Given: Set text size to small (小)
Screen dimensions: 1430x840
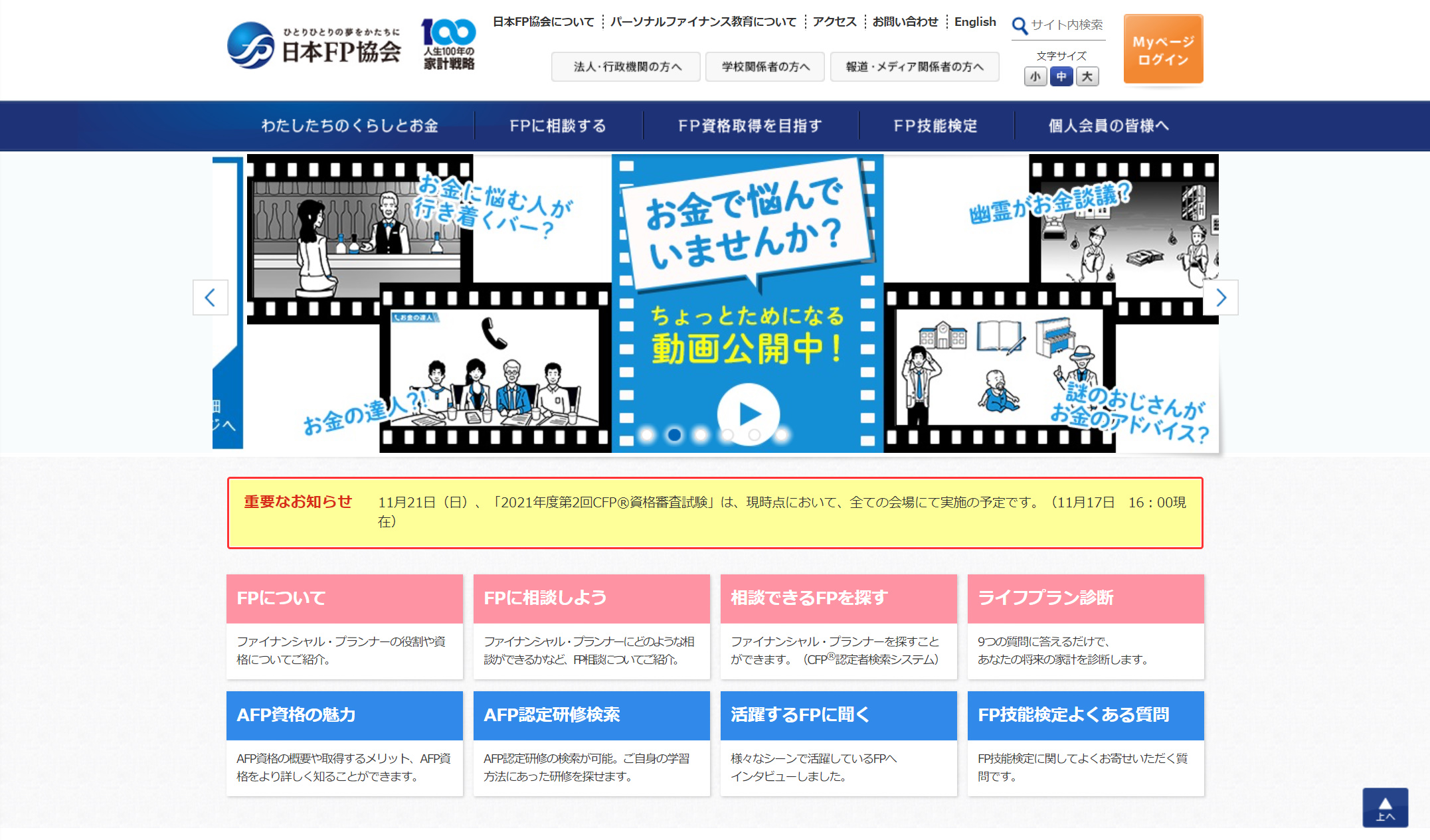Looking at the screenshot, I should coord(1035,77).
